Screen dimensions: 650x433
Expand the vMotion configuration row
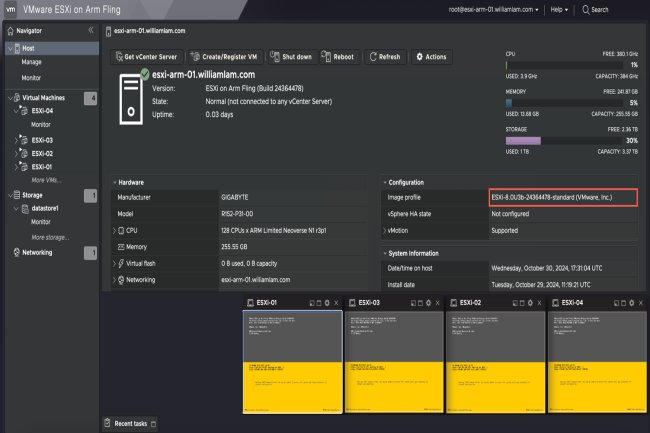click(x=384, y=230)
